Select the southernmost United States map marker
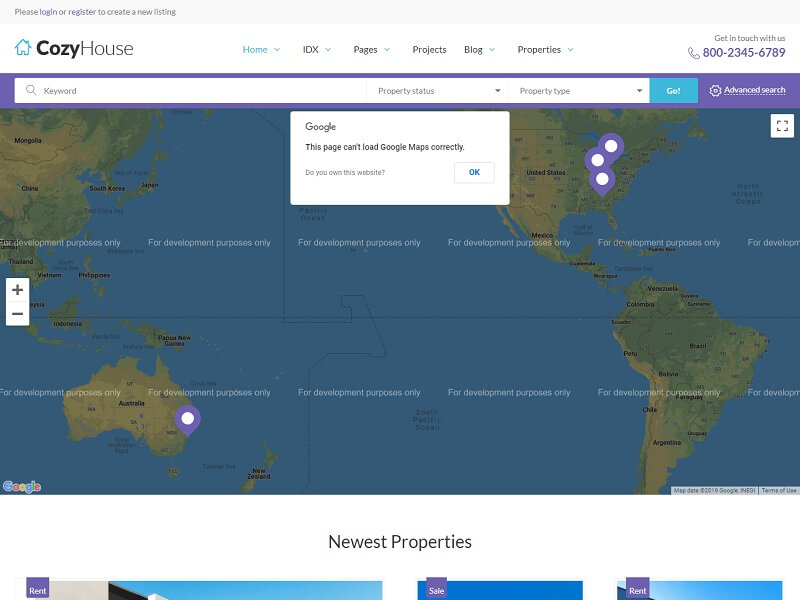 (x=602, y=181)
